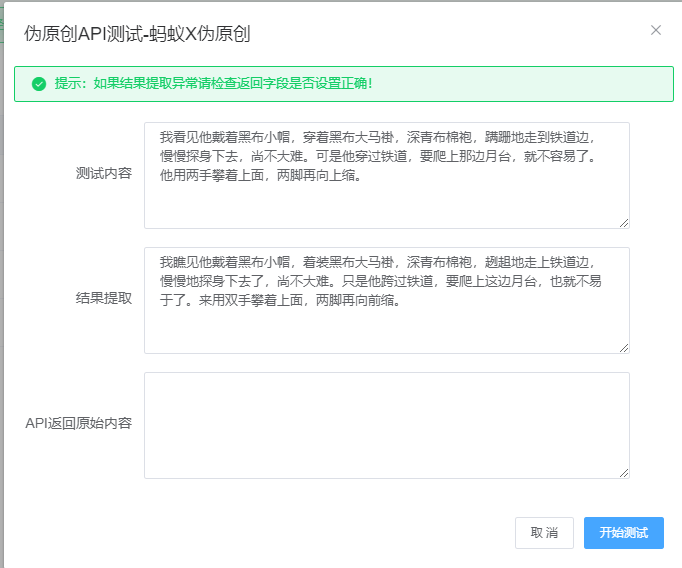Click into the empty API返回原始内容 field
This screenshot has height=568, width=682.
386,425
